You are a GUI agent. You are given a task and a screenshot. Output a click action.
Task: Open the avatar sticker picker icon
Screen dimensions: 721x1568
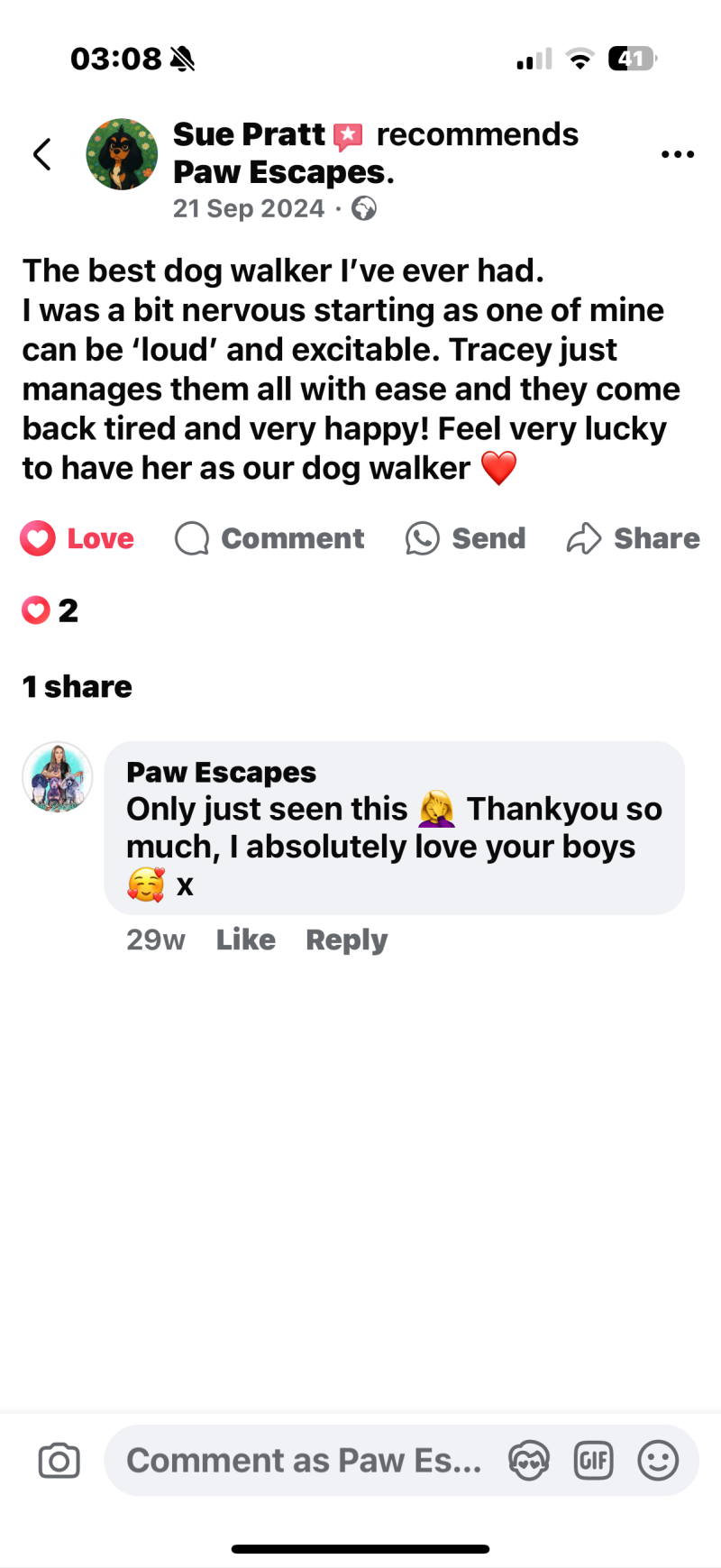529,1461
